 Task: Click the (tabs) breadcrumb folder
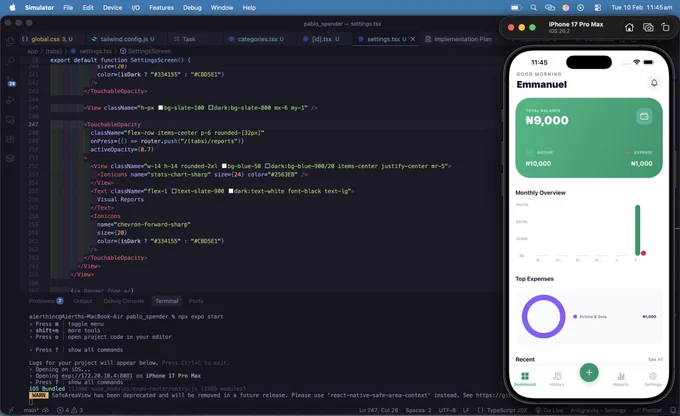[54, 51]
